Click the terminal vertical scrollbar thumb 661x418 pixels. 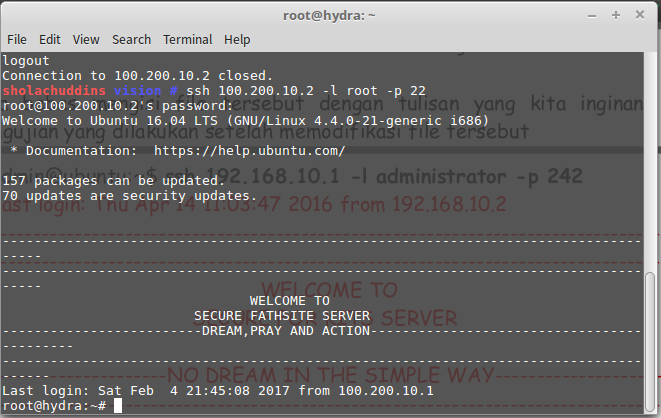[x=650, y=342]
